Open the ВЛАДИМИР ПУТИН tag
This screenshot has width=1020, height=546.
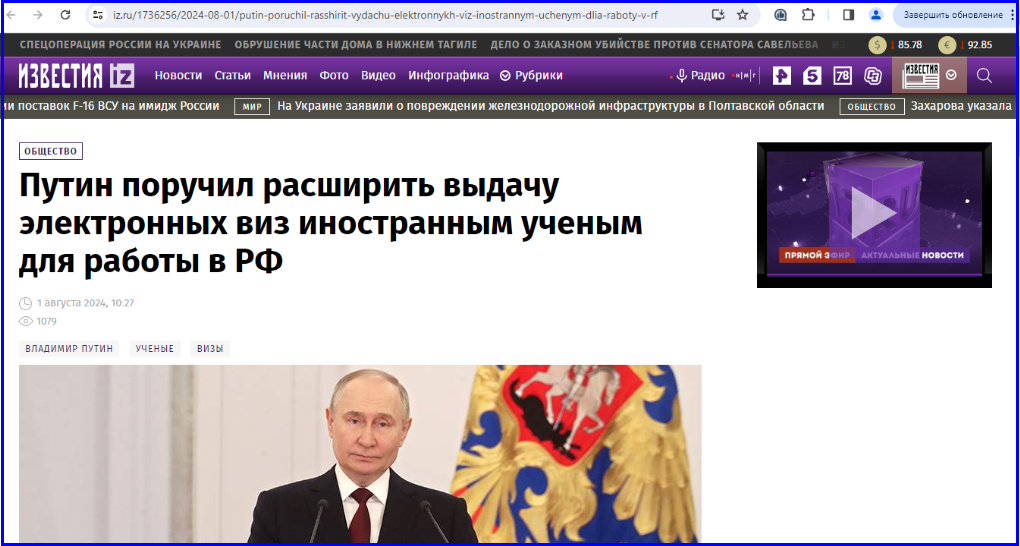70,349
